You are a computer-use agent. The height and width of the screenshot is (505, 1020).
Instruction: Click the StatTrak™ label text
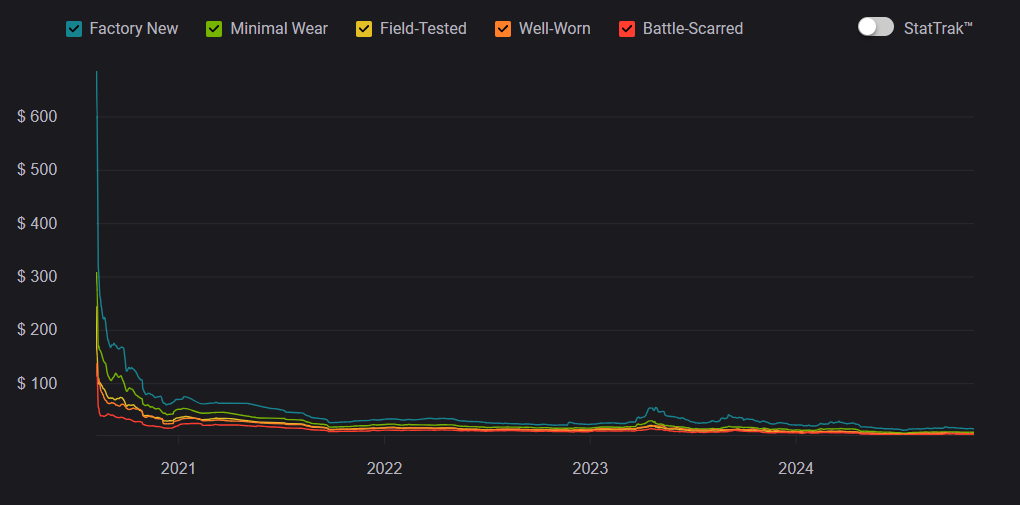click(938, 28)
